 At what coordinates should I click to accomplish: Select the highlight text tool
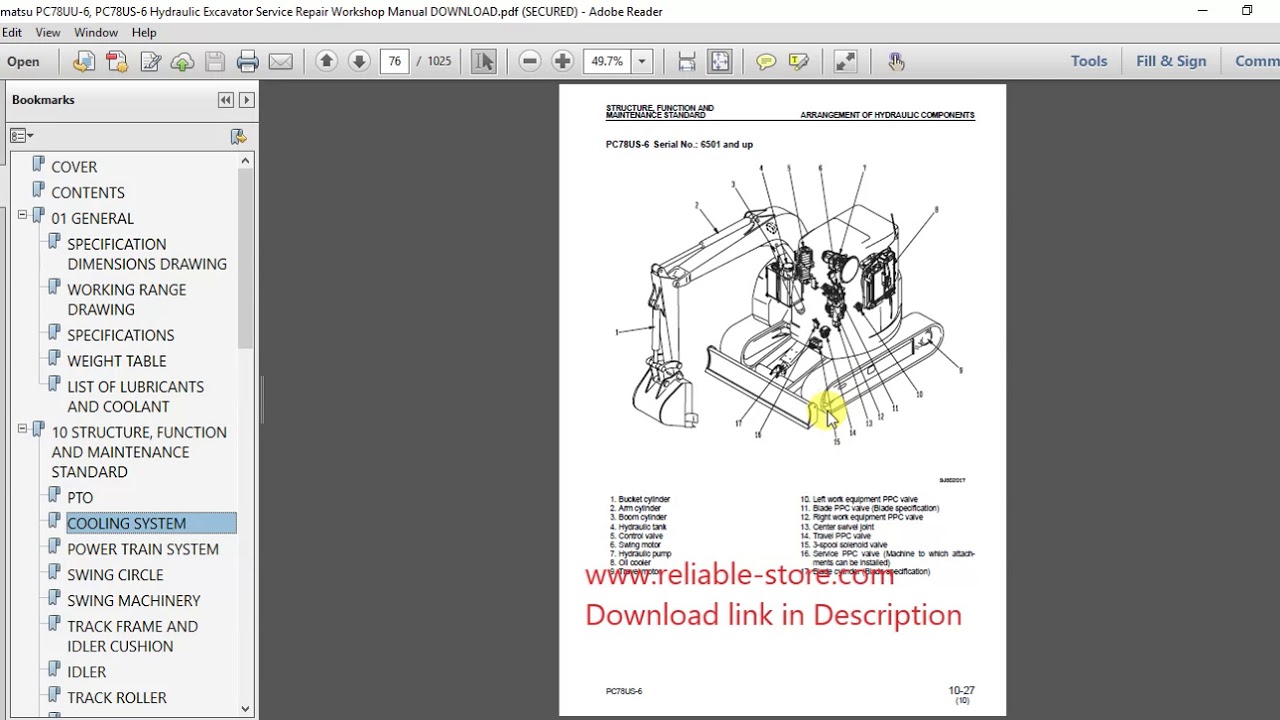798,61
